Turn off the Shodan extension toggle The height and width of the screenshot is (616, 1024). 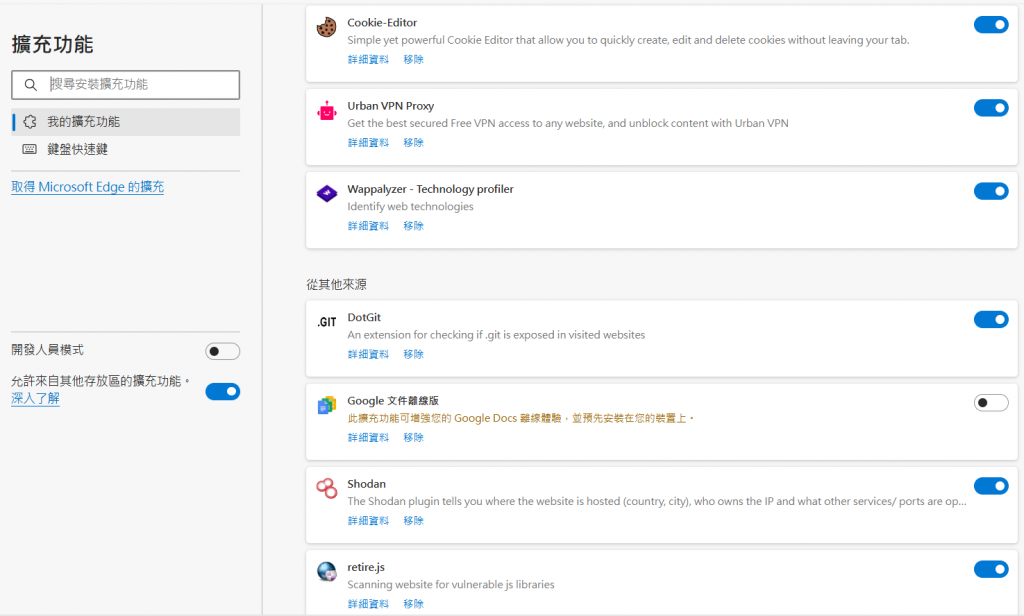[x=991, y=486]
